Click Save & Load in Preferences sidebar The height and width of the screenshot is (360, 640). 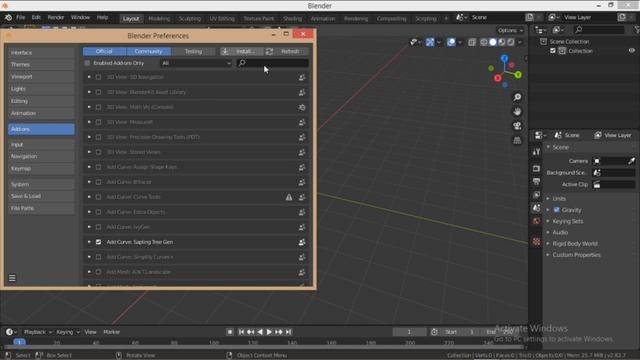tap(41, 196)
